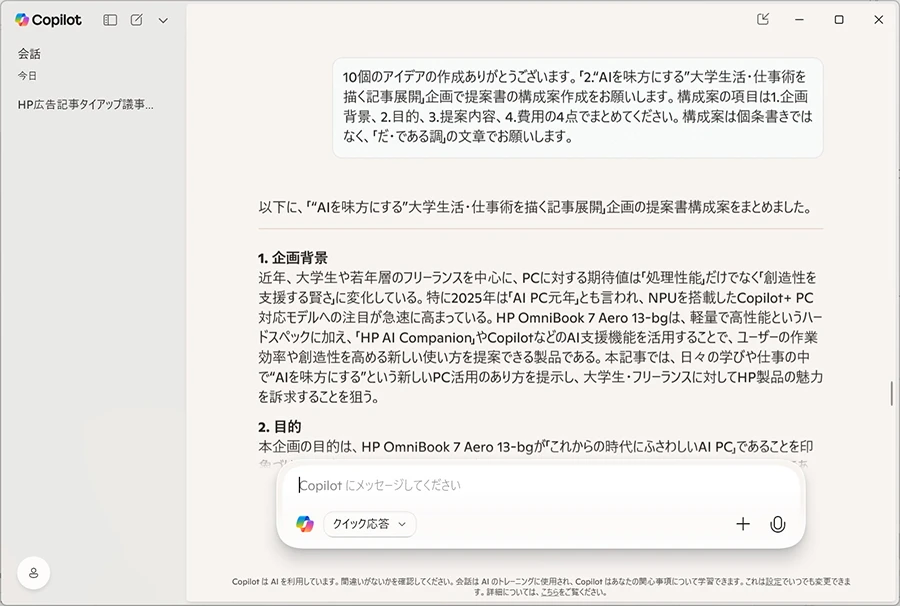Image resolution: width=900 pixels, height=606 pixels.
Task: Minimize the Copilot window
Action: coord(799,20)
